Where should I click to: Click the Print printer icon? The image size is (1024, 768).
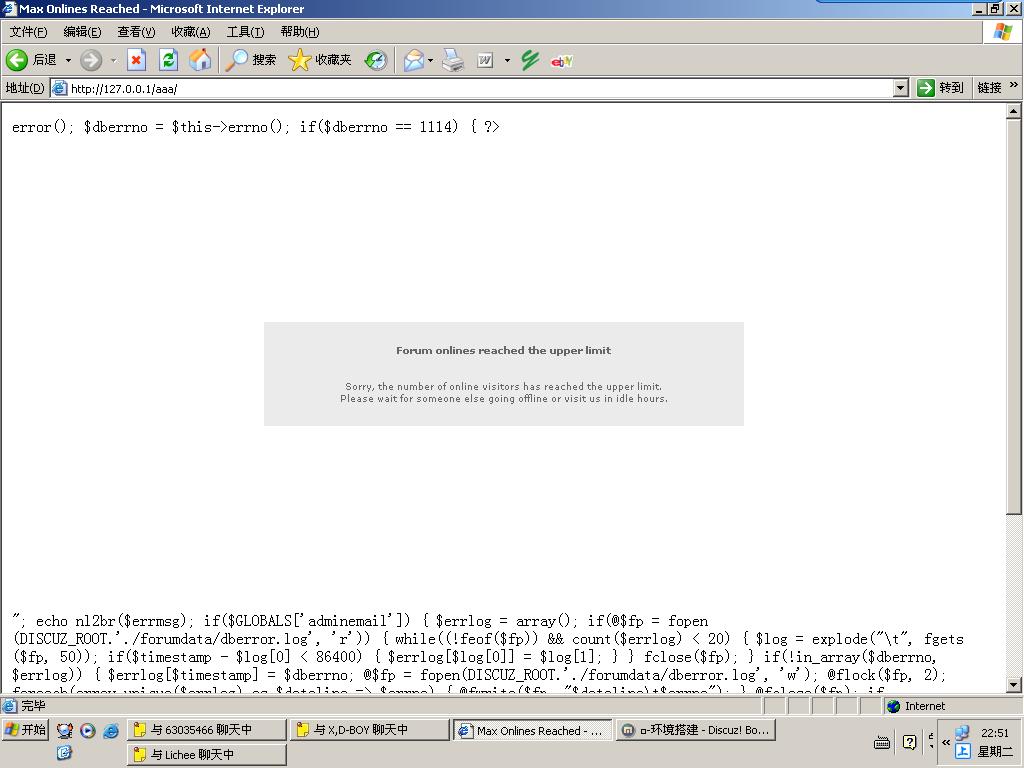tap(453, 60)
